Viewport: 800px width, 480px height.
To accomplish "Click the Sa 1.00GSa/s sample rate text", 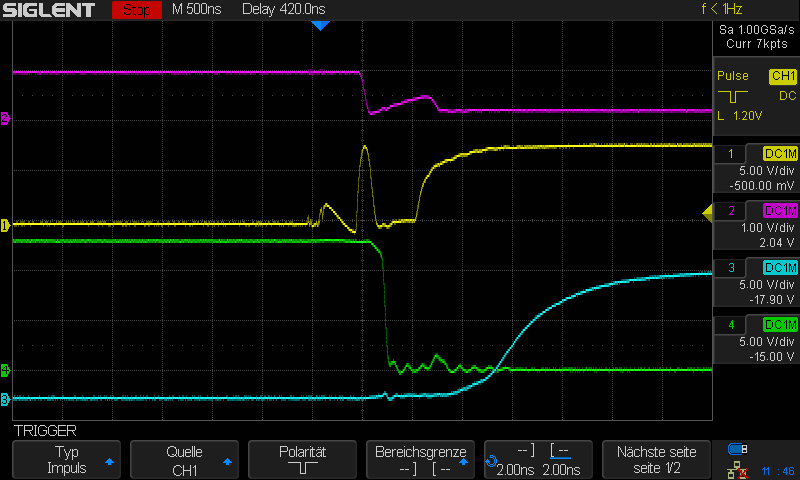I will click(x=757, y=30).
